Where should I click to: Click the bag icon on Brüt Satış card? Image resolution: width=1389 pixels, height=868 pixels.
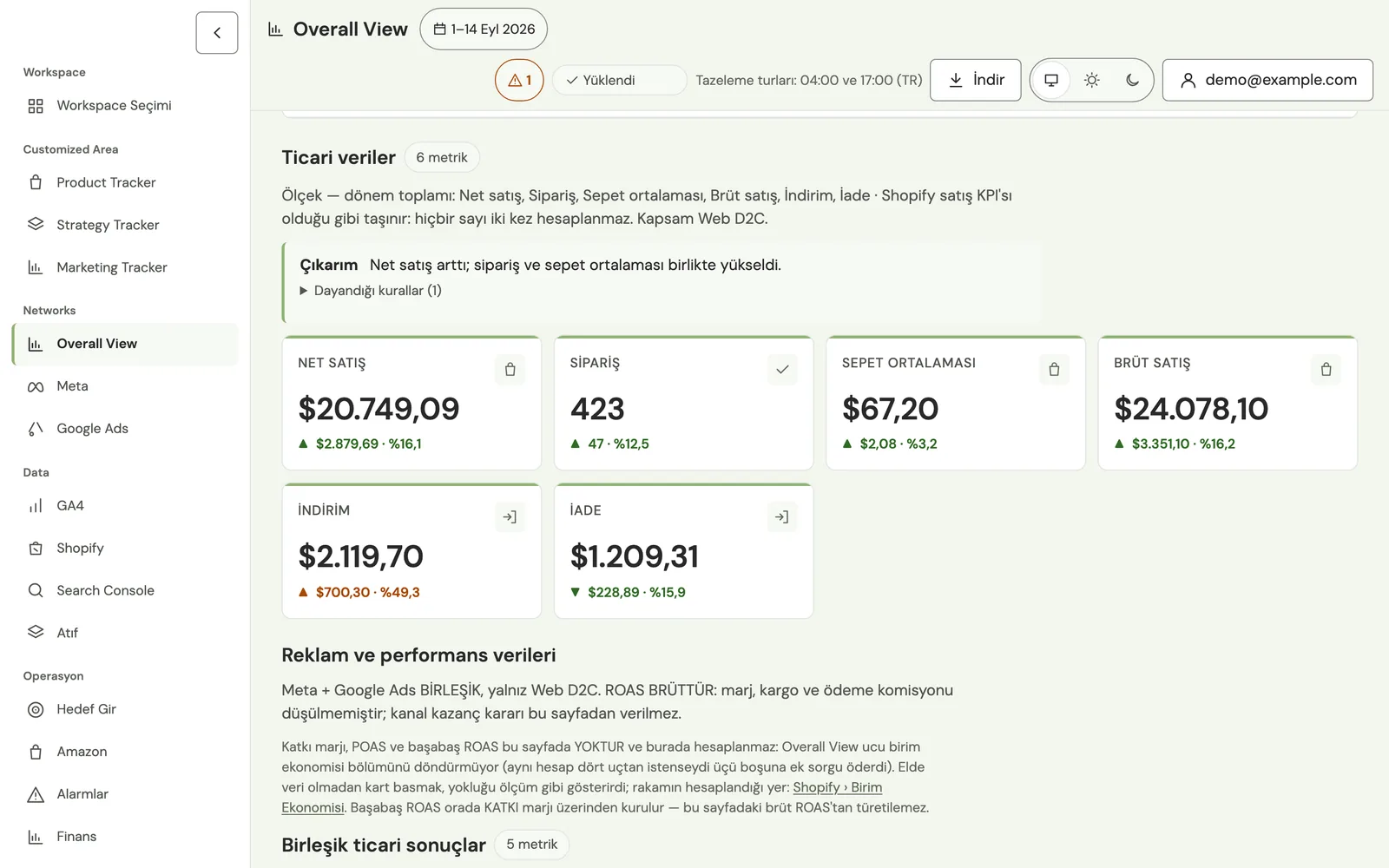click(x=1326, y=370)
